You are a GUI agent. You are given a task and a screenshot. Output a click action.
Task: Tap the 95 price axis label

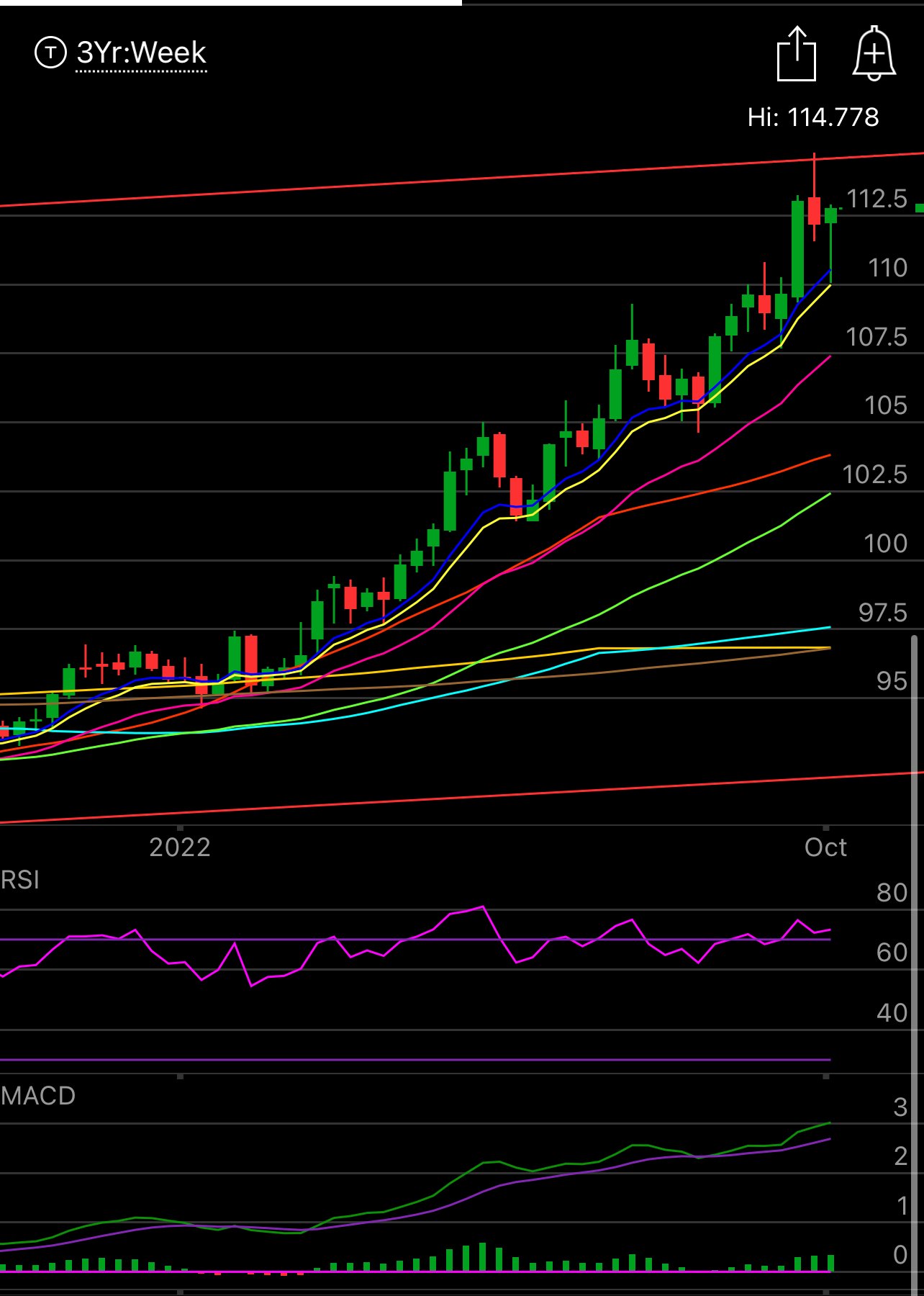(x=892, y=681)
